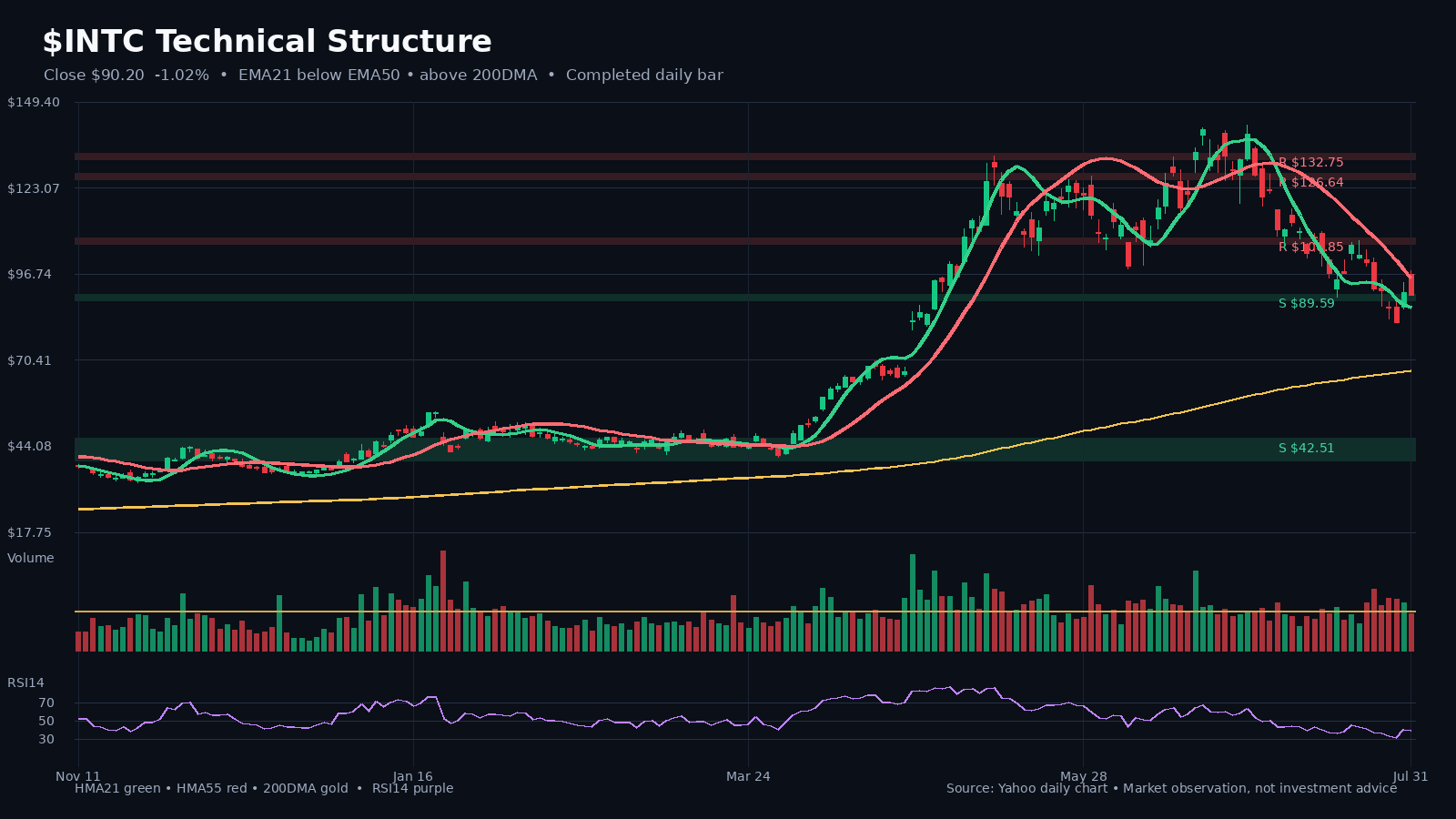Select the S $42.51 support label
1456x819 pixels.
click(1306, 448)
